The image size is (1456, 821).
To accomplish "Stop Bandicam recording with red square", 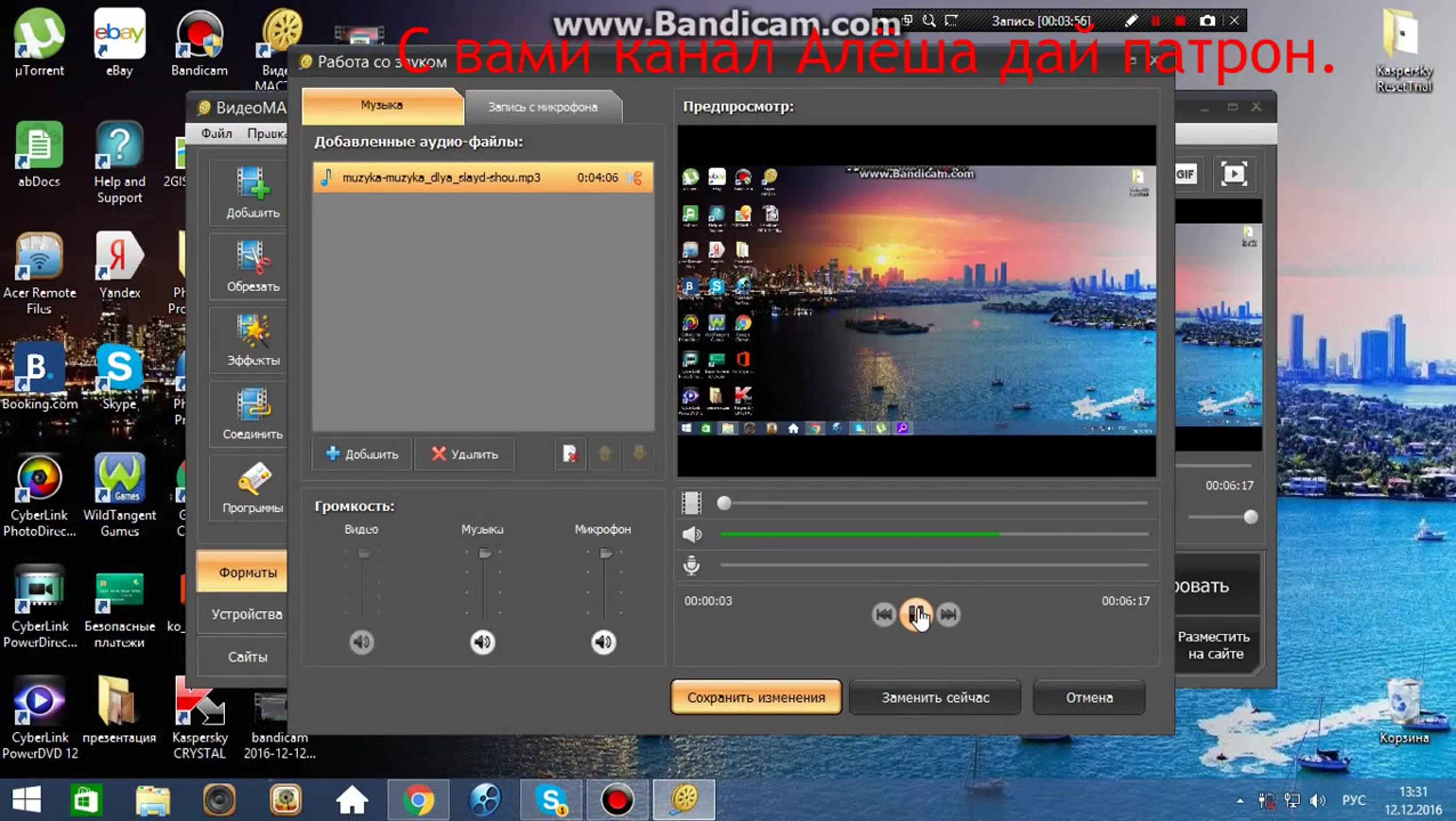I will [x=1180, y=21].
